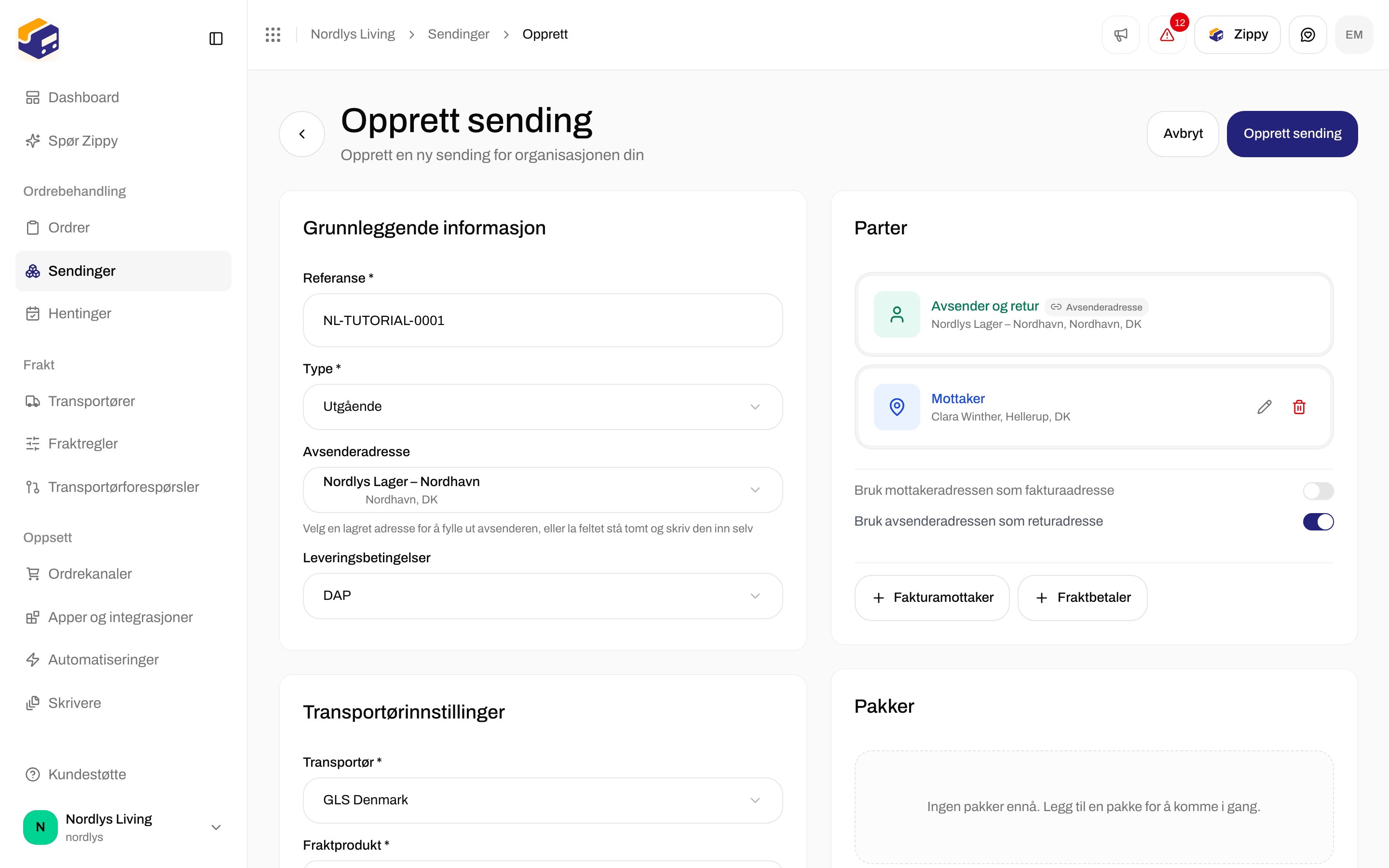This screenshot has height=868, width=1389.
Task: Click the app logo in the sidebar
Action: 39,39
